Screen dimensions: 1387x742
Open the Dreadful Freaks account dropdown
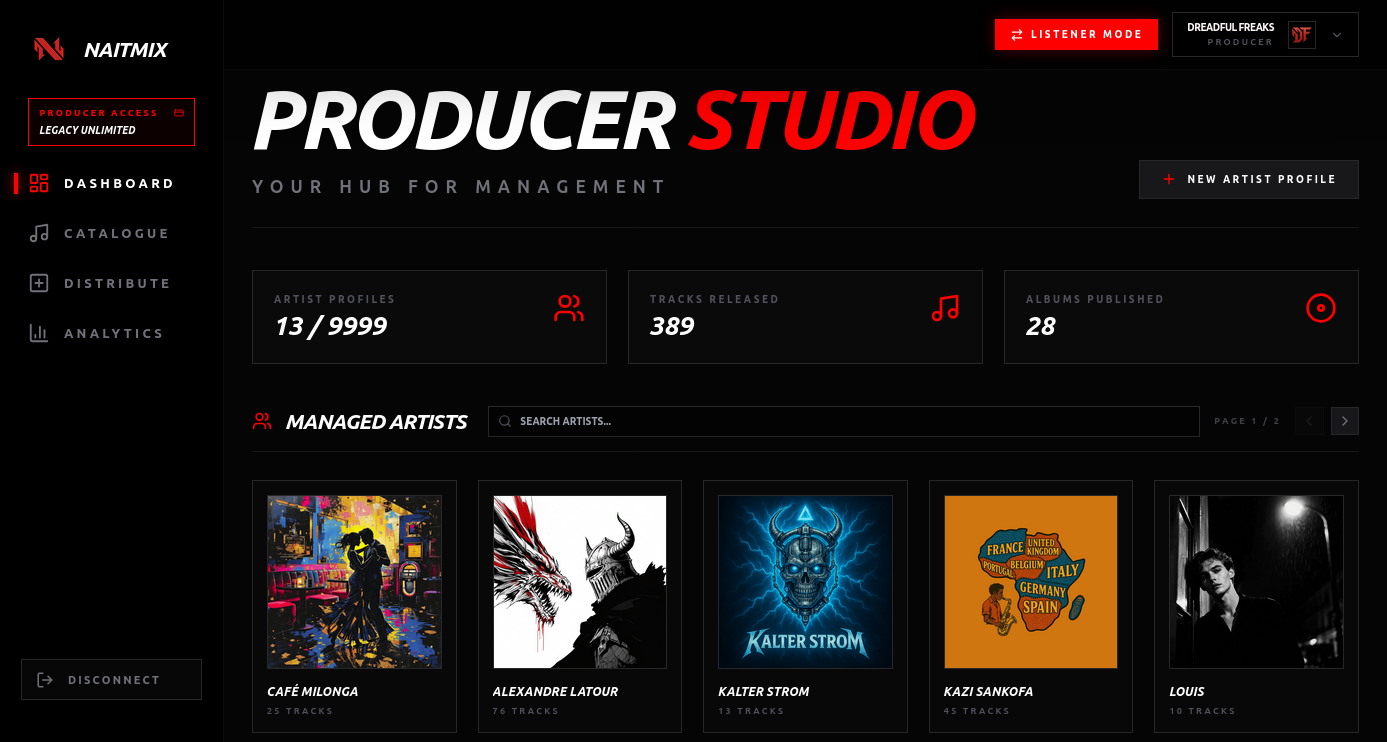tap(1336, 34)
